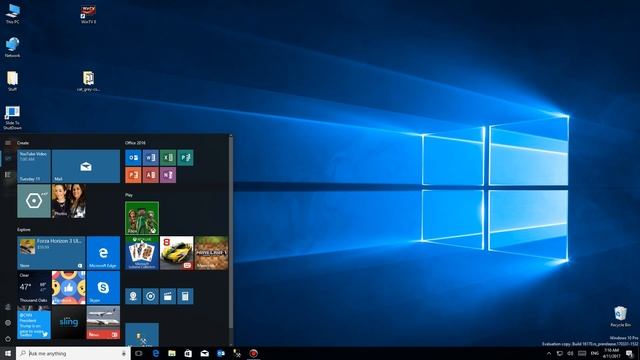Image resolution: width=640 pixels, height=360 pixels.
Task: Select the Slide To Shutdown shortcut
Action: point(12,118)
